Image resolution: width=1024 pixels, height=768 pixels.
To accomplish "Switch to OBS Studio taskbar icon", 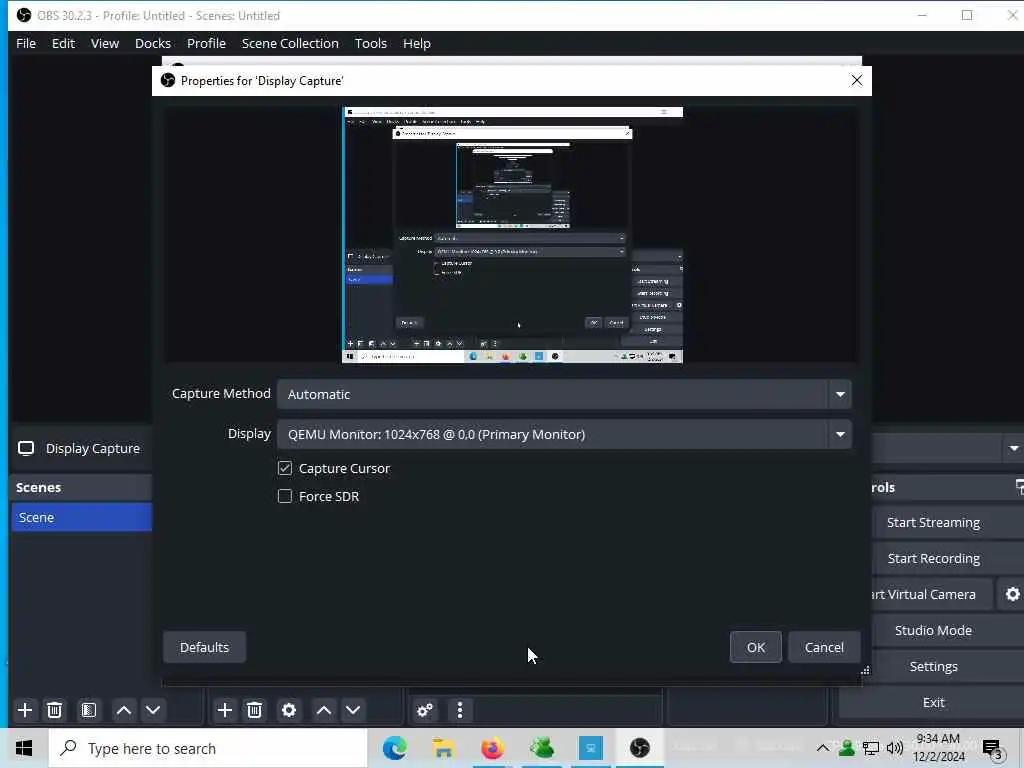I will pos(640,748).
